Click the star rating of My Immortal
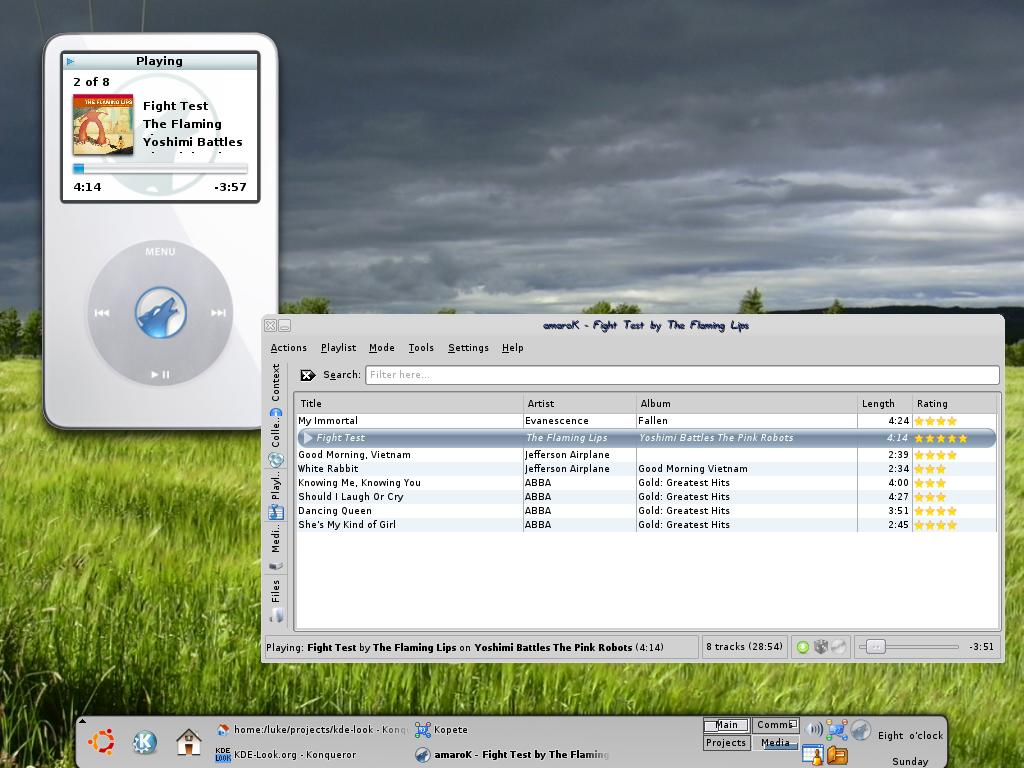This screenshot has height=768, width=1024. pos(935,421)
